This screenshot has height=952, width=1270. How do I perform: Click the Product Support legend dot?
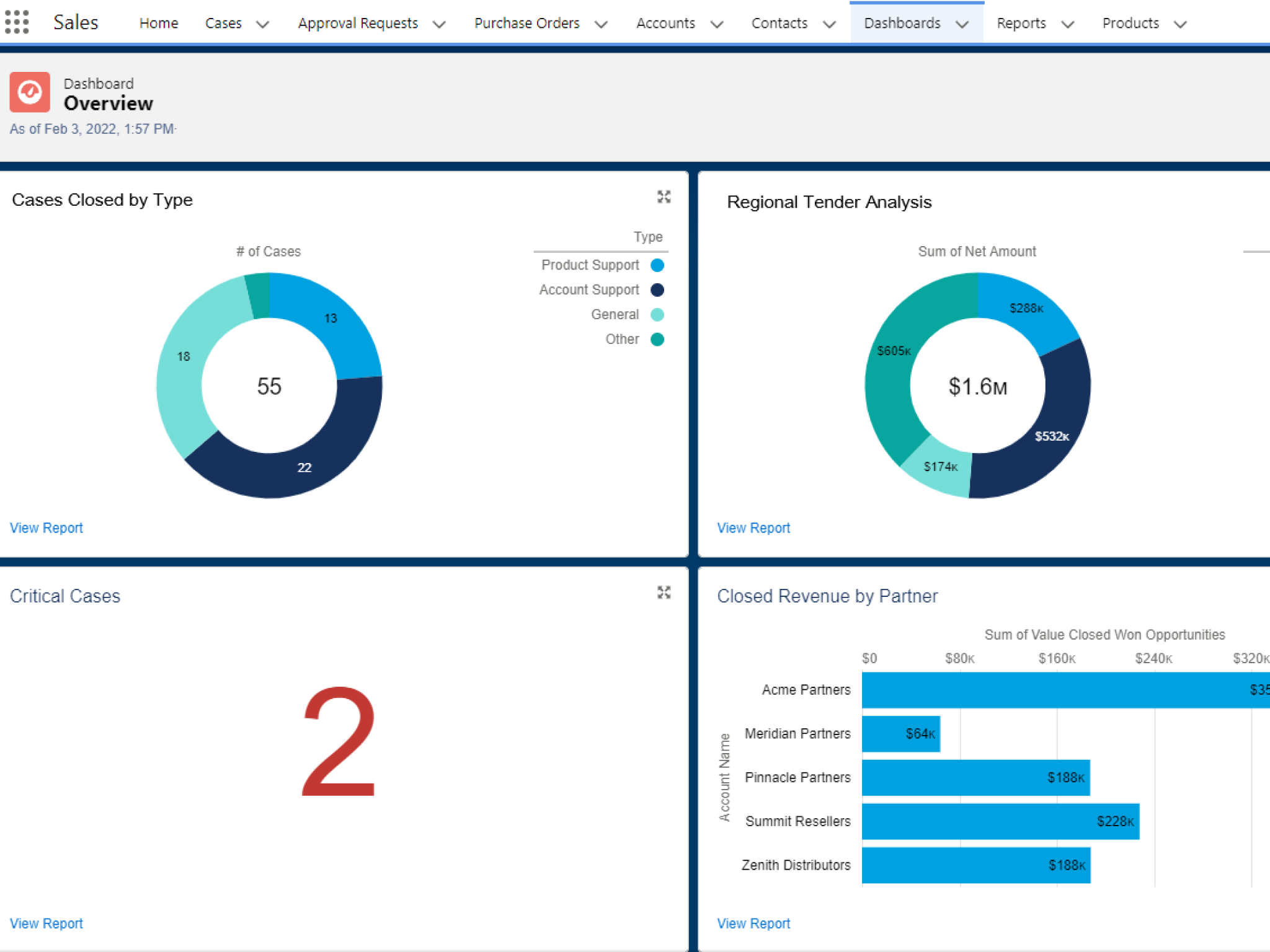(657, 265)
